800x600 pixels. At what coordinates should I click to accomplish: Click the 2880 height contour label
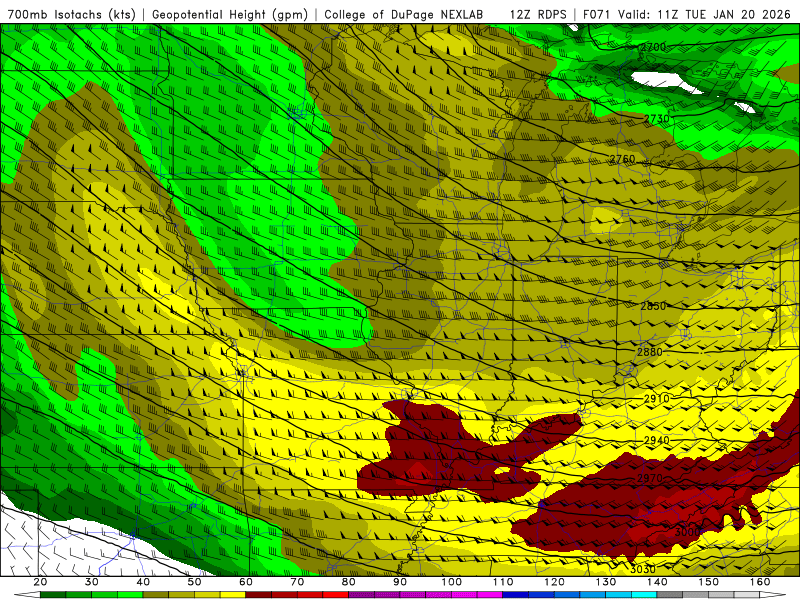tap(649, 352)
